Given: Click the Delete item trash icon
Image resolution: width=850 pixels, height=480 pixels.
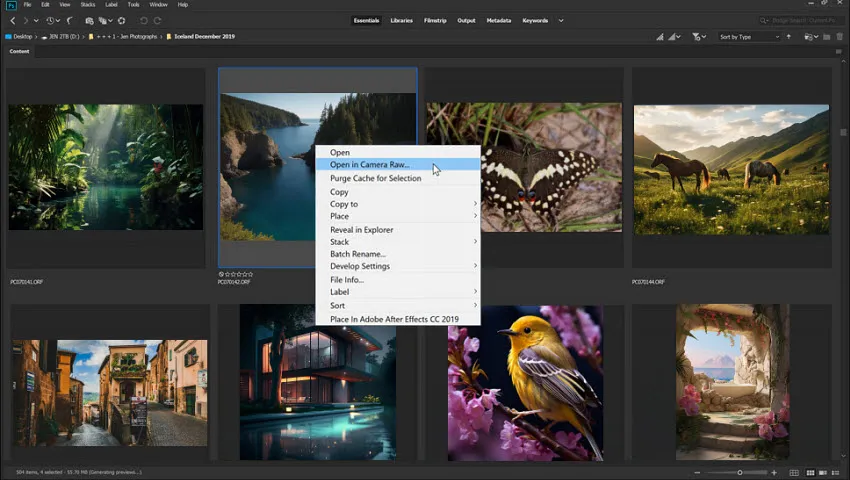Looking at the screenshot, I should (838, 37).
